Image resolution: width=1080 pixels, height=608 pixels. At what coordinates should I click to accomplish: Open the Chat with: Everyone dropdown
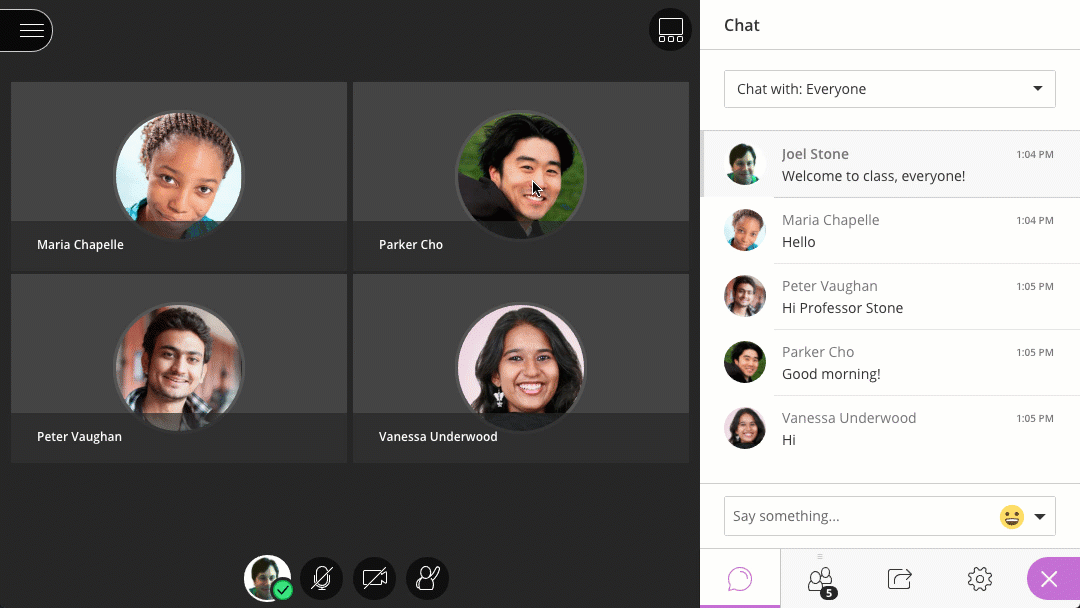pyautogui.click(x=889, y=89)
